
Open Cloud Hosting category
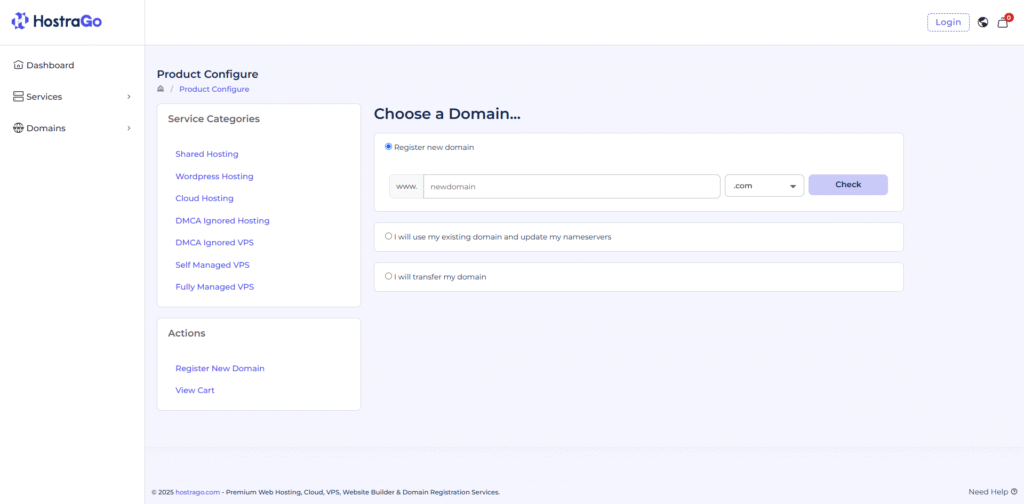click(x=204, y=198)
